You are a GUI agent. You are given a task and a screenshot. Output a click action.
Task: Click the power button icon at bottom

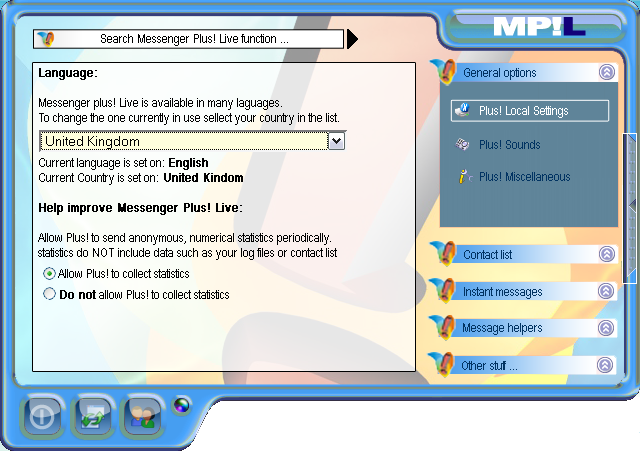click(x=43, y=416)
